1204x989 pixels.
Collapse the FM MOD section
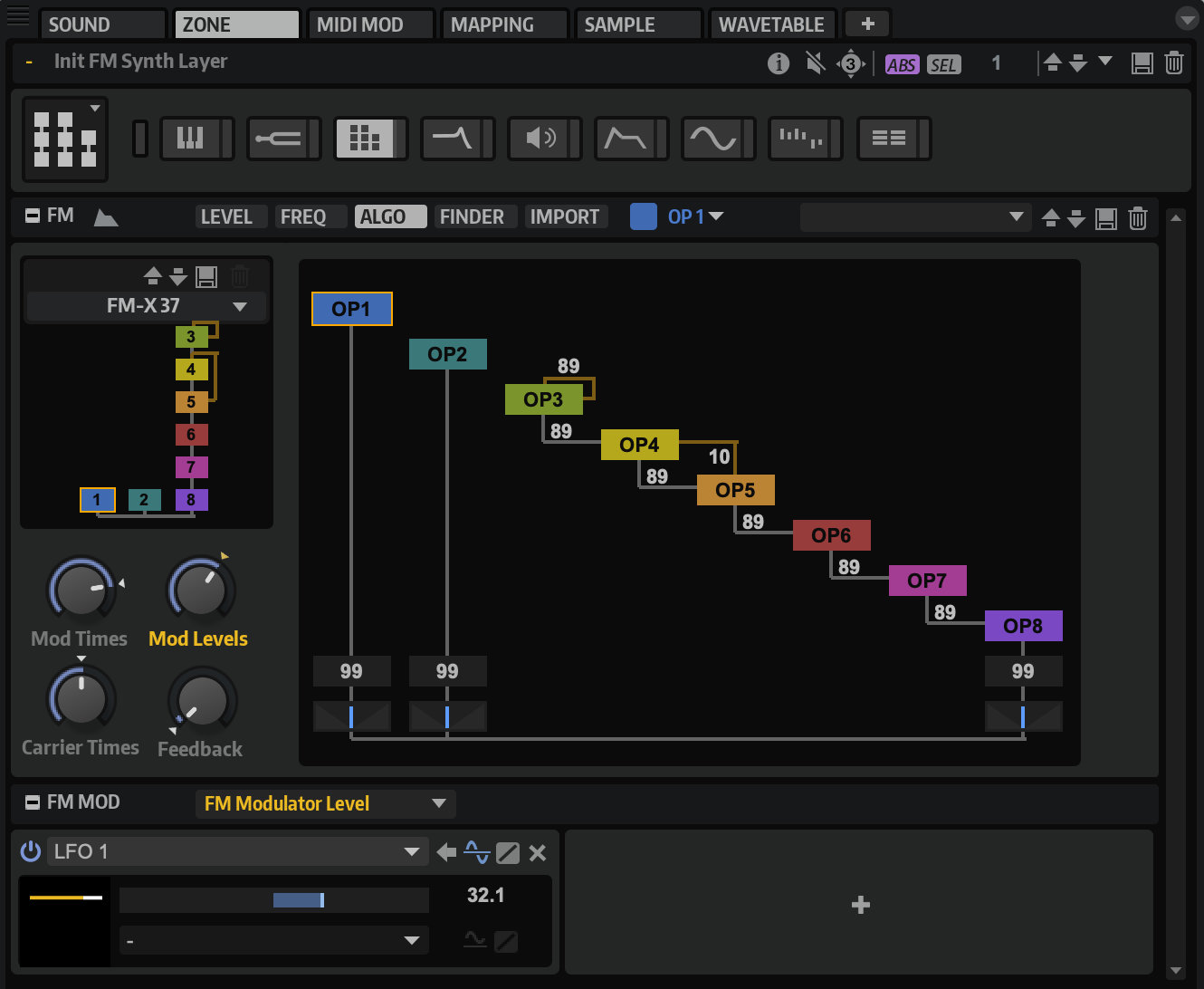point(33,802)
